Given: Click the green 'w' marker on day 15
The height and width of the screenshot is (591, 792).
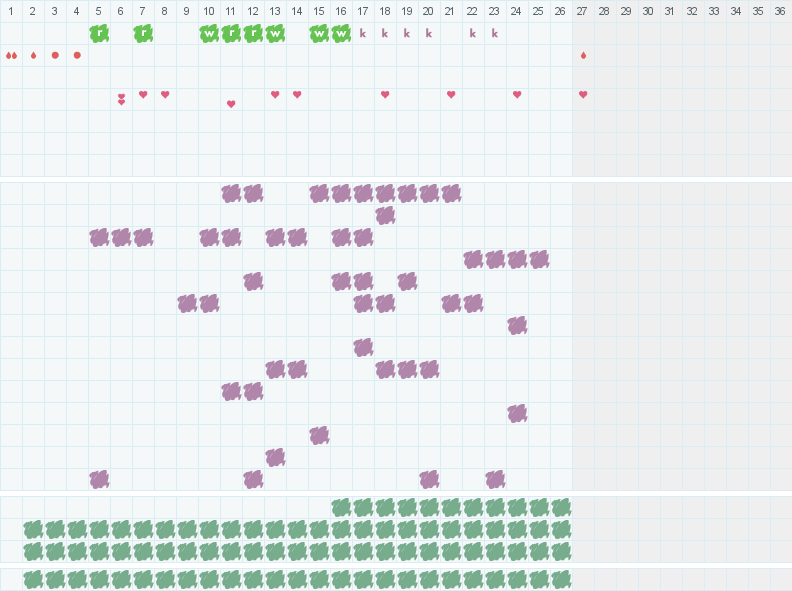Looking at the screenshot, I should coord(319,34).
